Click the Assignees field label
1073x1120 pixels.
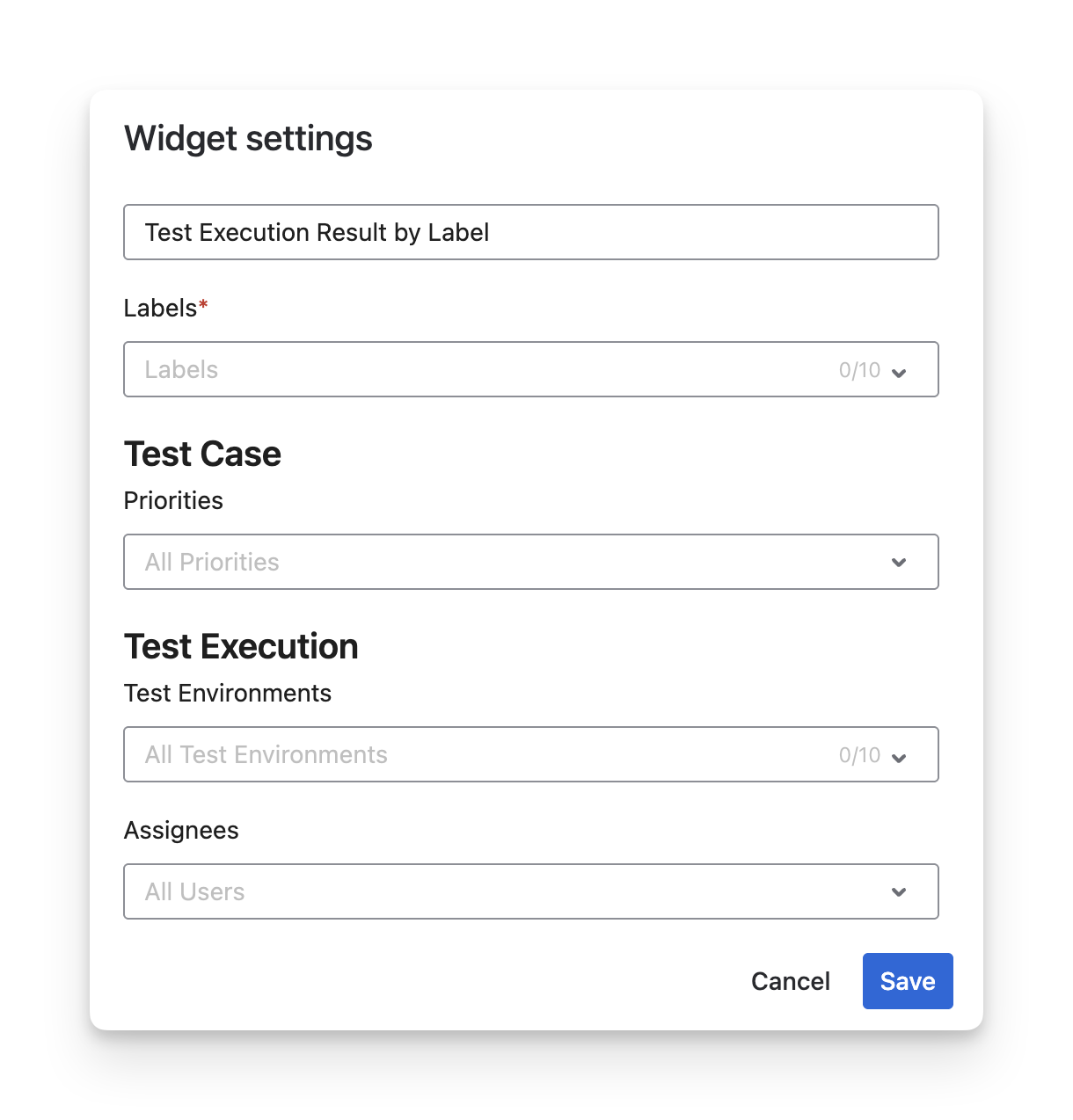(181, 830)
